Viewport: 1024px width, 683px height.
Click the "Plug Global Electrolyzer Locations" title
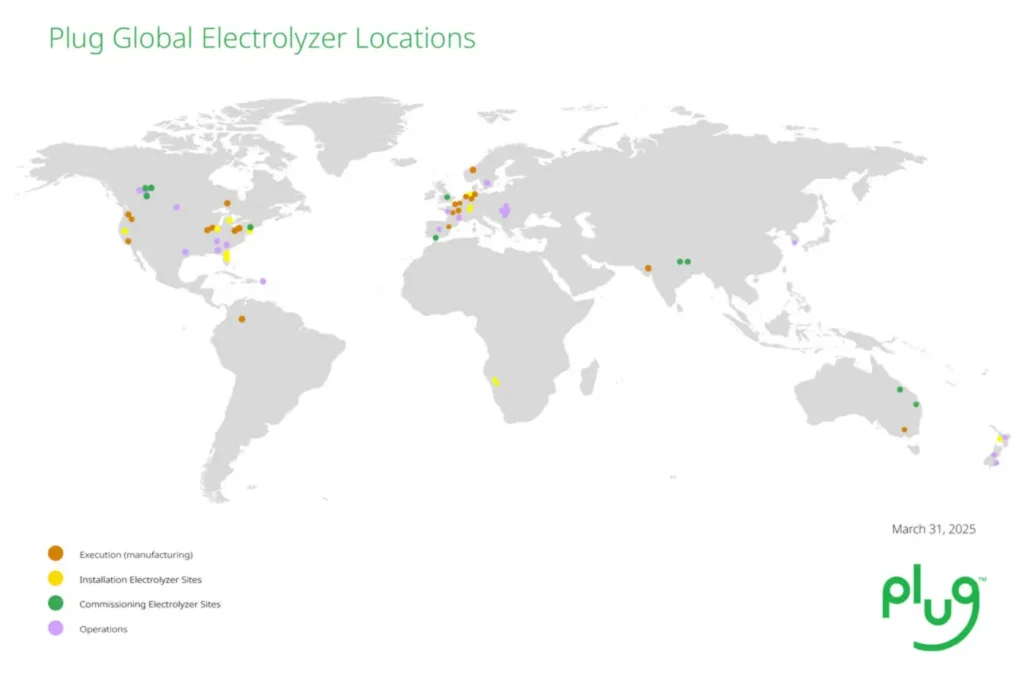click(262, 39)
